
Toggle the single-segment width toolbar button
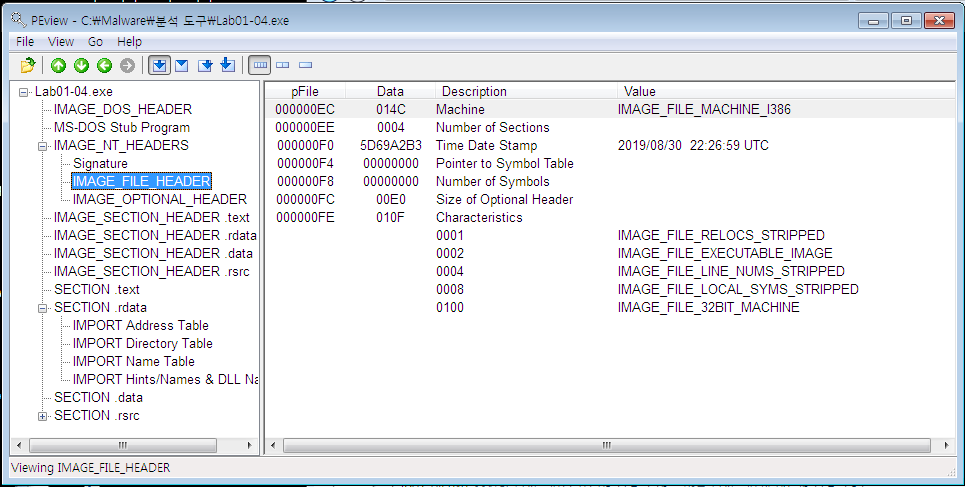[x=305, y=65]
